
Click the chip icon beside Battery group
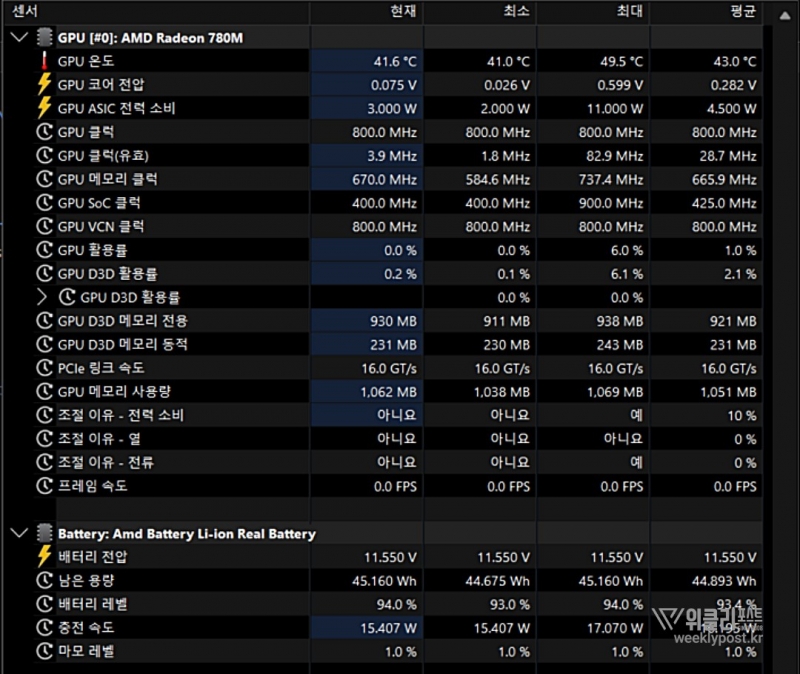pyautogui.click(x=44, y=533)
